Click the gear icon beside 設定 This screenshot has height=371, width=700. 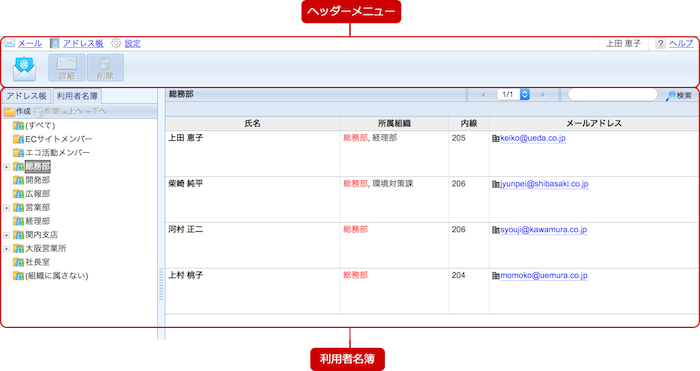116,43
